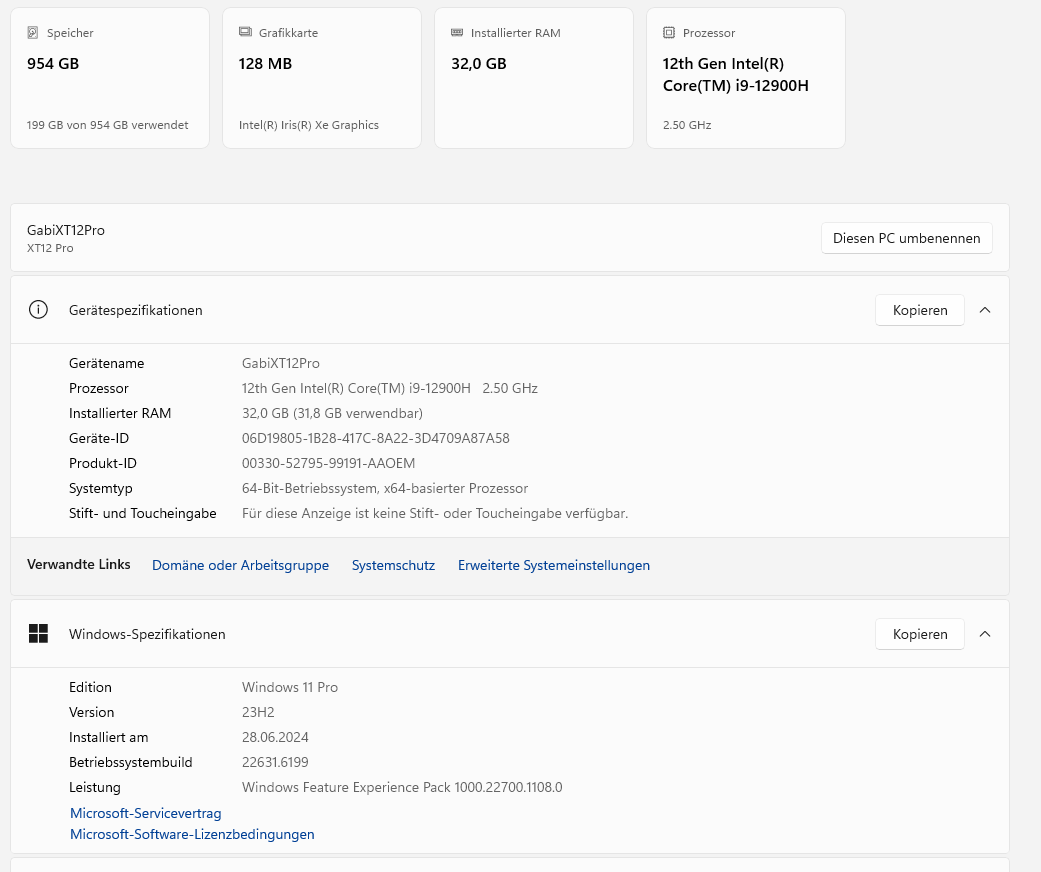Open the Microsoft-Software-Lizenzbedingungen link
1041x872 pixels.
pos(192,834)
